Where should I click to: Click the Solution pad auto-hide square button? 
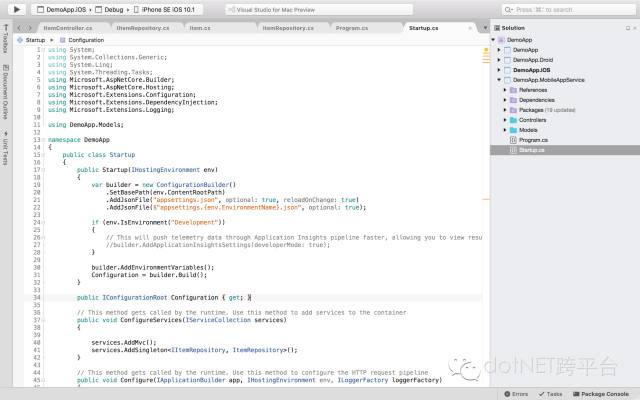point(628,28)
